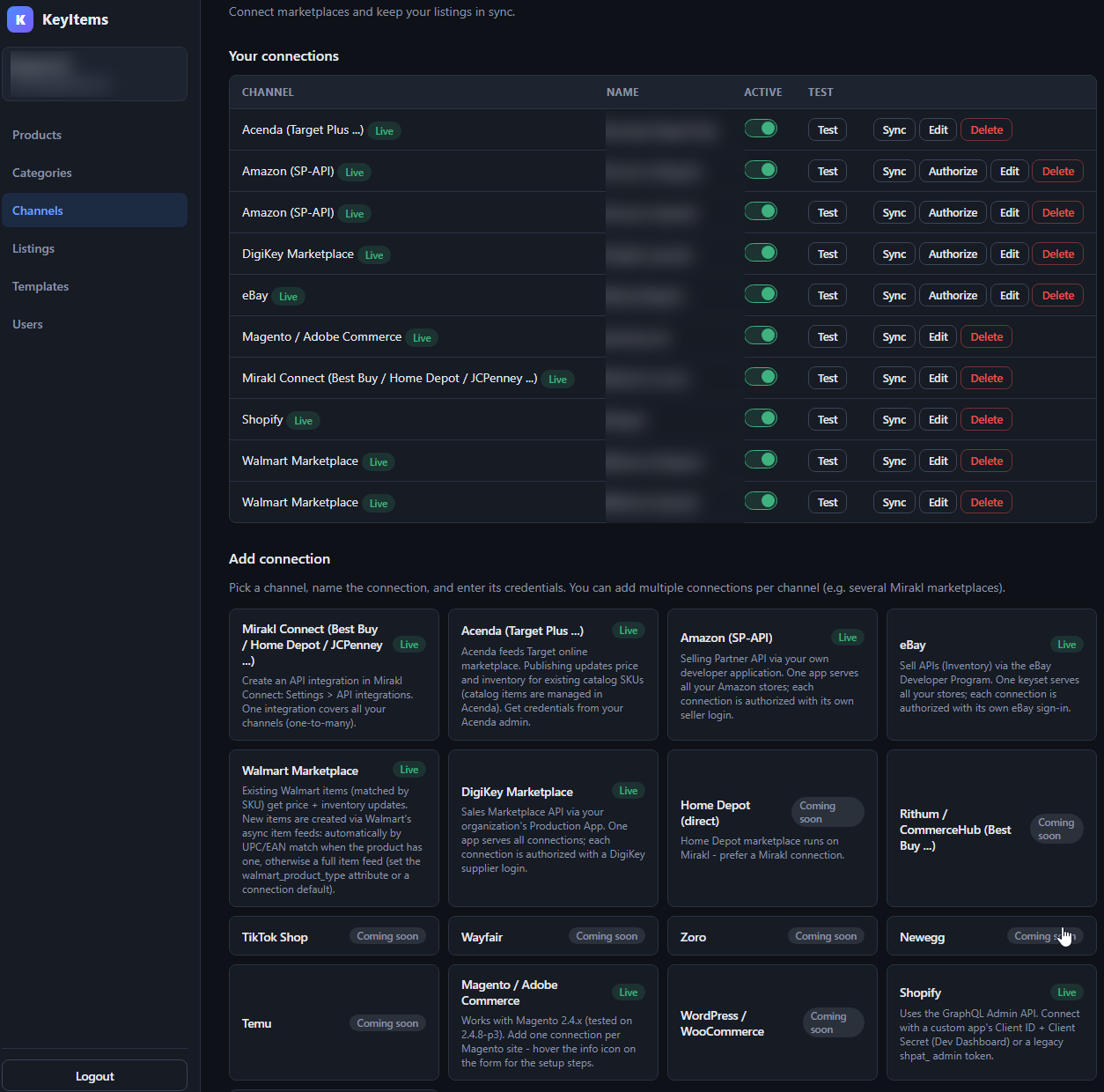Screen dimensions: 1104x1092
Task: Choose the Mirakl Connect card under Add connection
Action: pos(334,675)
